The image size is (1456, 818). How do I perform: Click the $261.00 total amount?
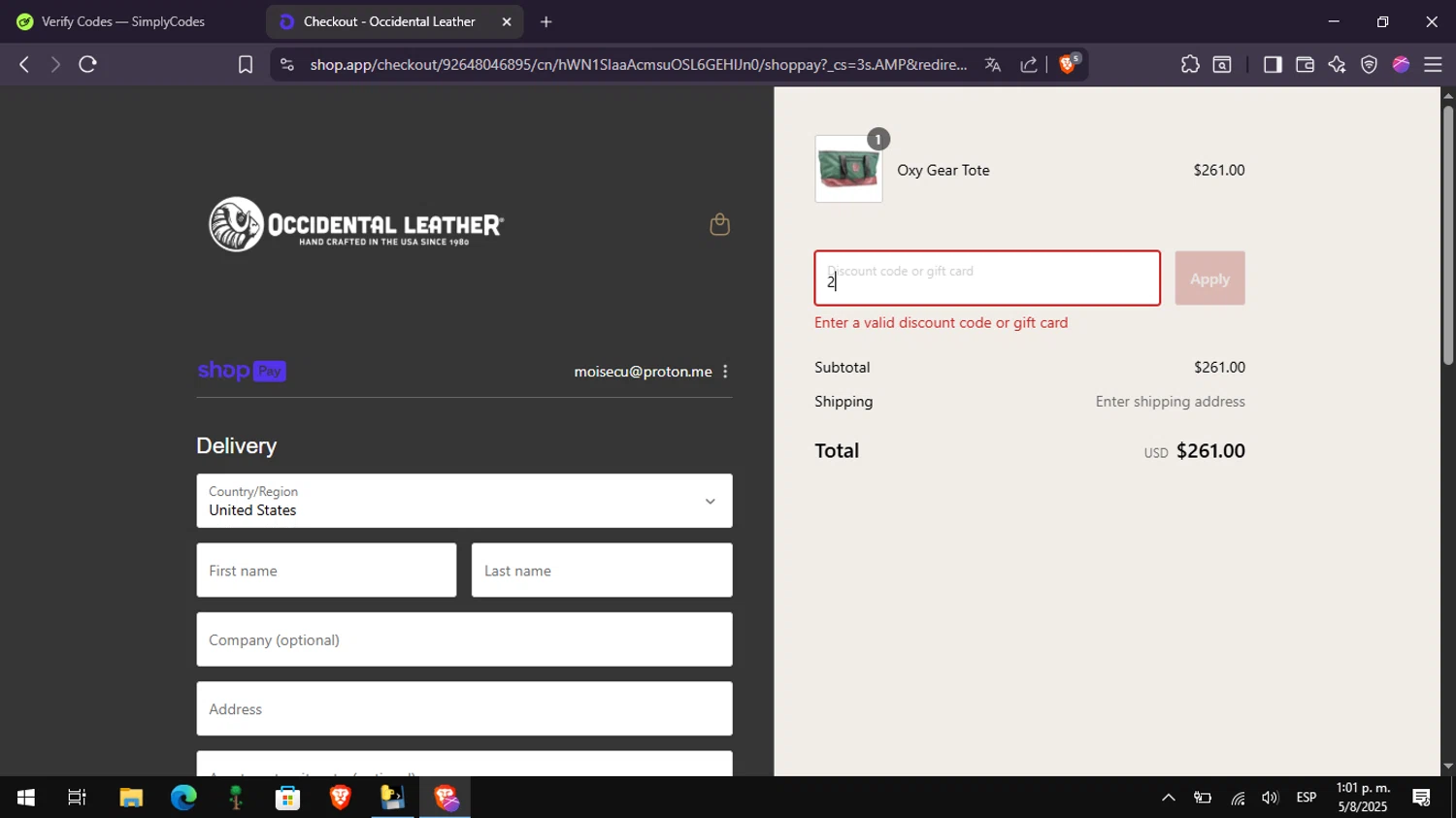pyautogui.click(x=1210, y=451)
